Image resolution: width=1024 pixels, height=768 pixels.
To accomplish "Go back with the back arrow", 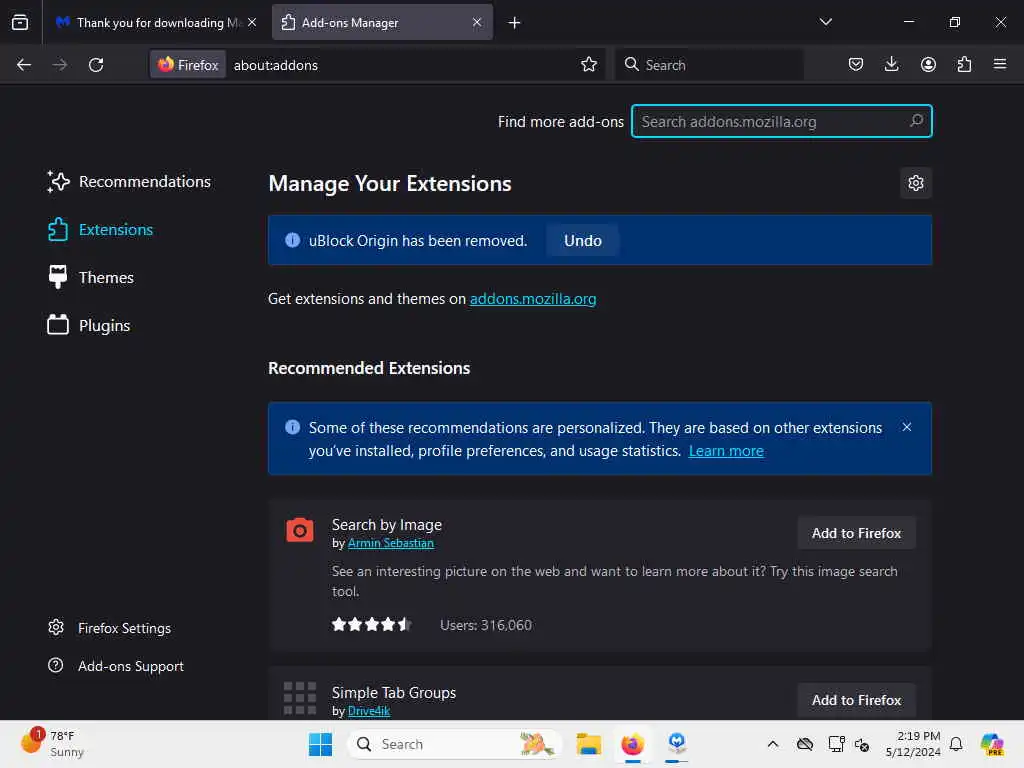I will (x=24, y=65).
